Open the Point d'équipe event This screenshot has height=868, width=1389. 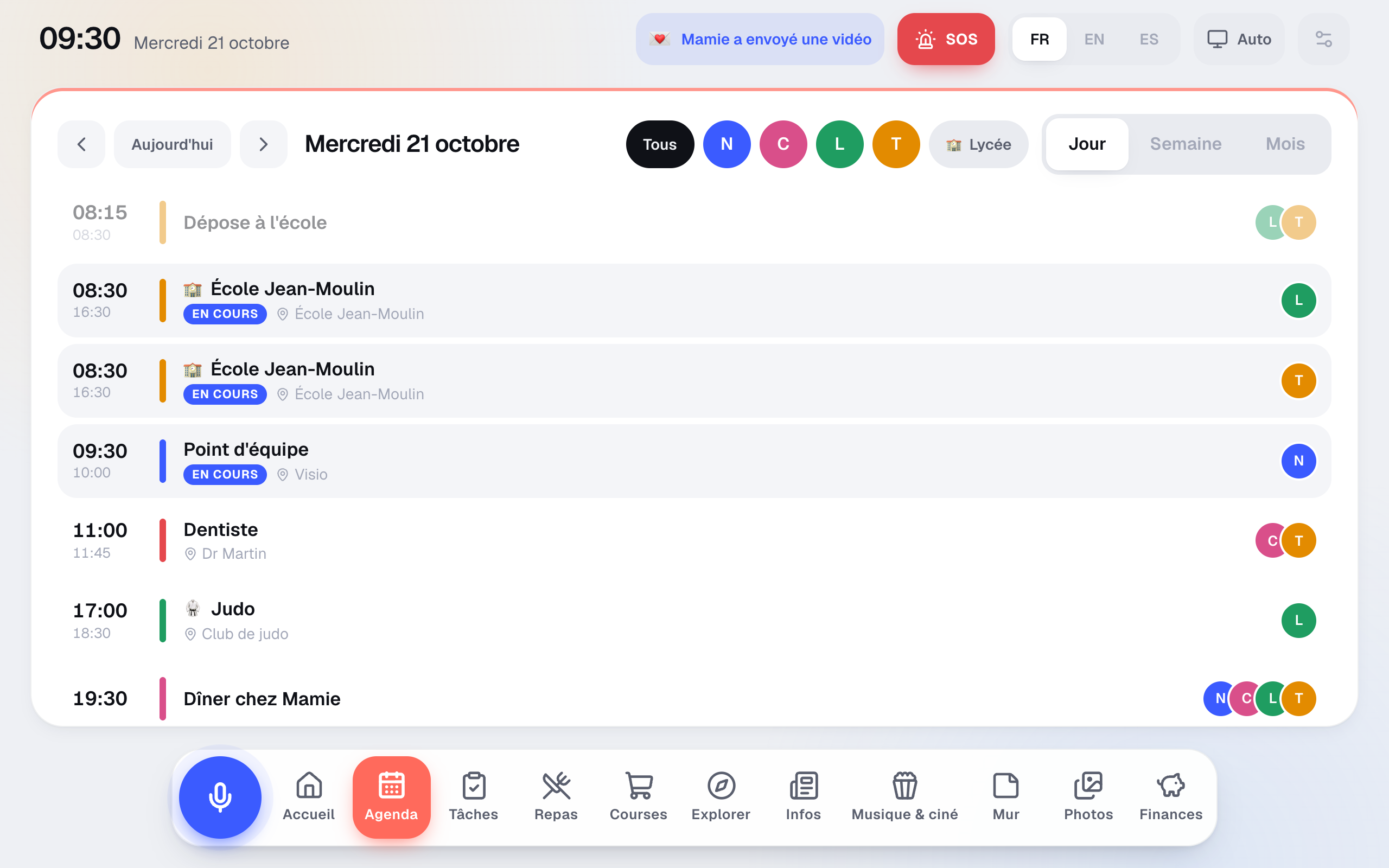[x=694, y=462]
